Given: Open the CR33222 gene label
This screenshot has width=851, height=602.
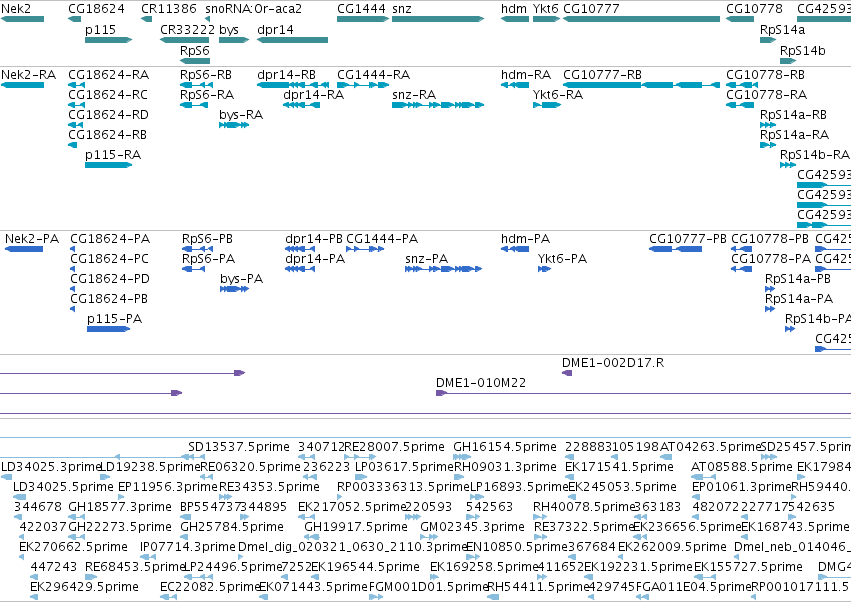Looking at the screenshot, I should 188,29.
